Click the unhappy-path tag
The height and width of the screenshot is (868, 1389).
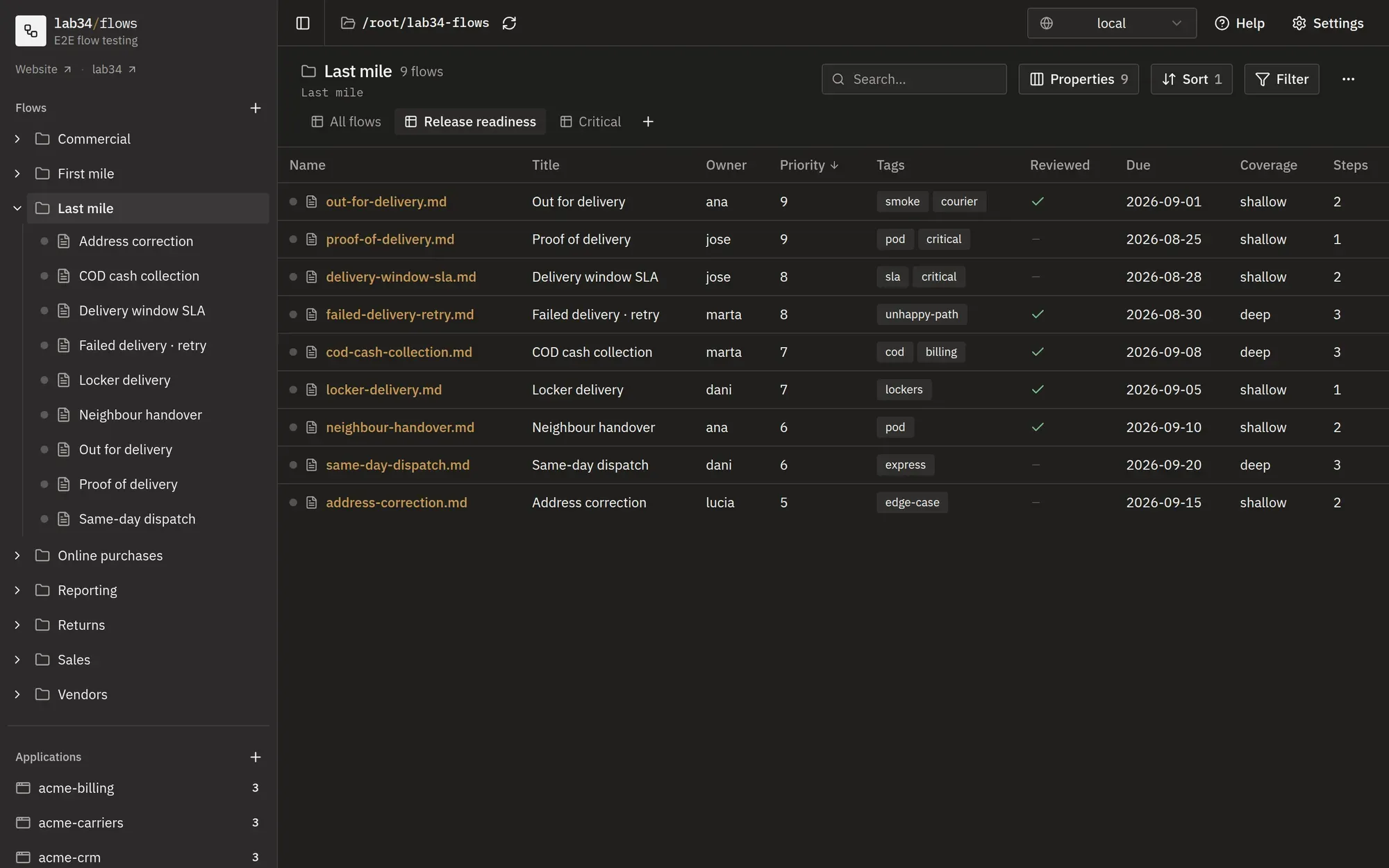click(921, 314)
